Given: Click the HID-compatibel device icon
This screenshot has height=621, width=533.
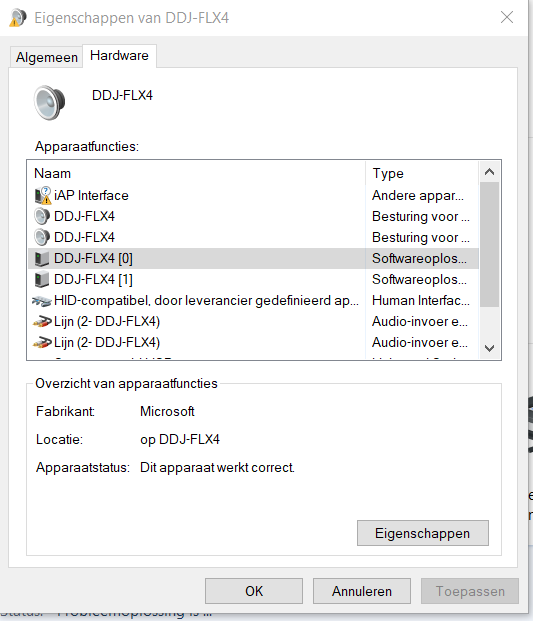Looking at the screenshot, I should click(x=42, y=301).
